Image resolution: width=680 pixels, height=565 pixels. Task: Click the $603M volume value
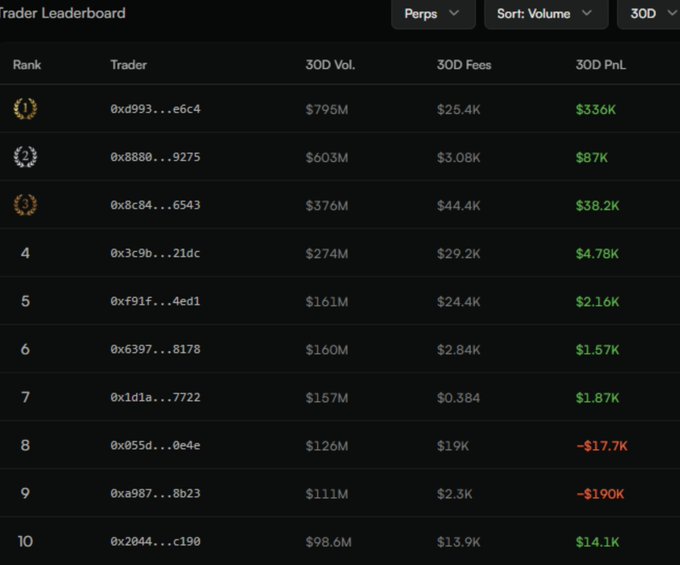[327, 158]
